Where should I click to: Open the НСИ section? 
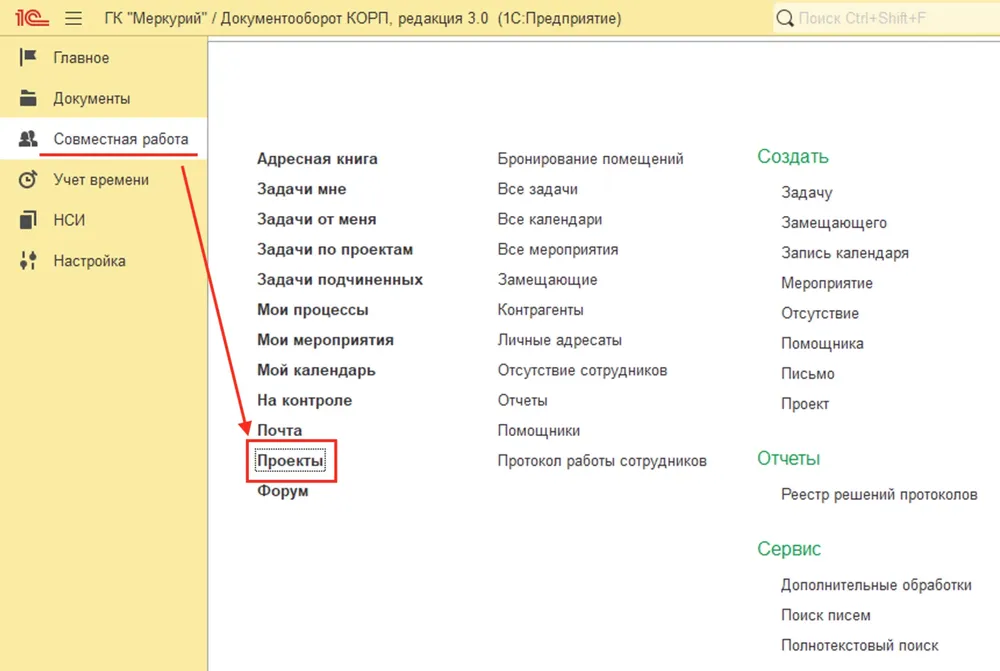69,220
